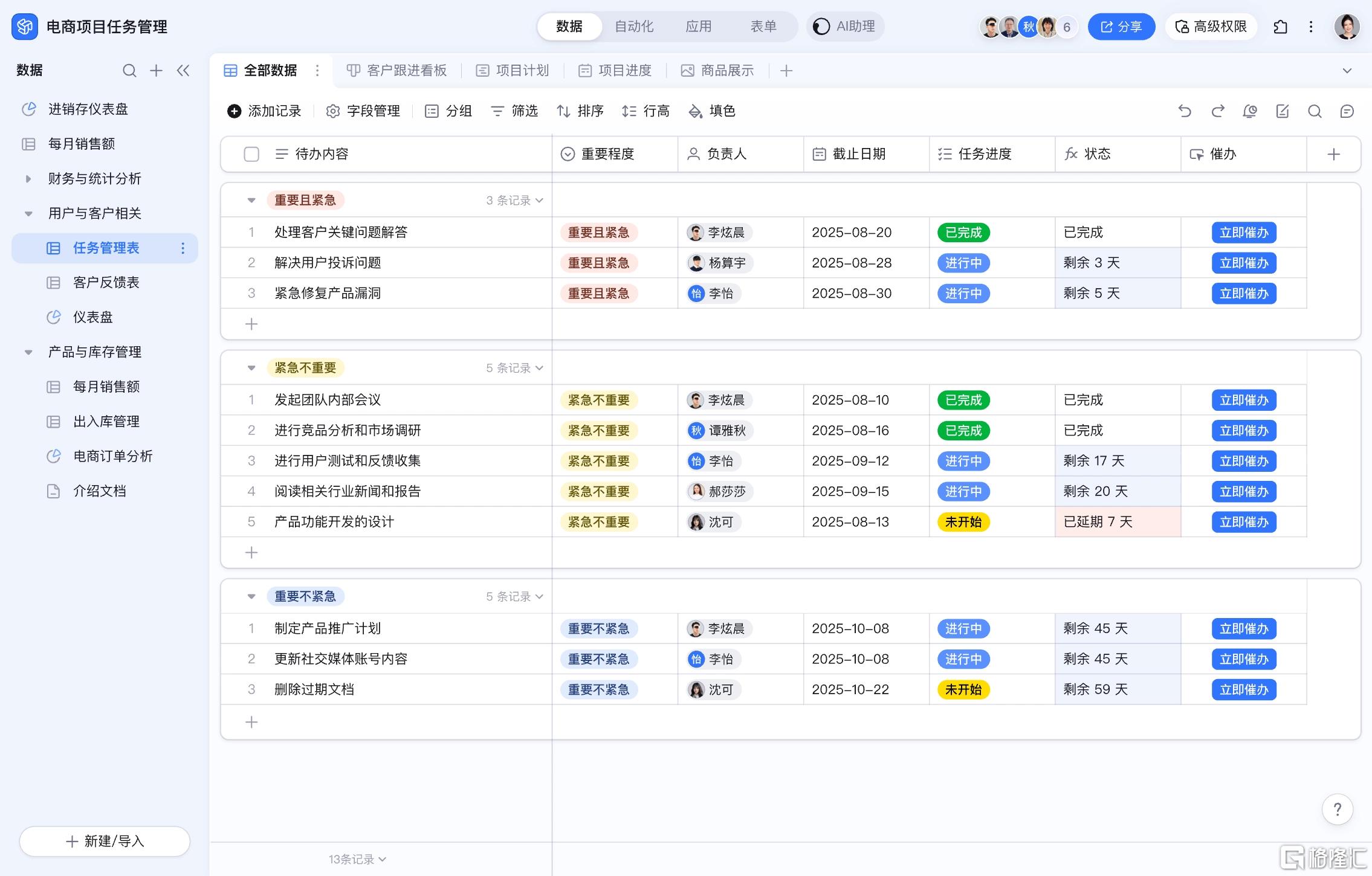Click the redo icon in toolbar
The height and width of the screenshot is (876, 1372).
(x=1217, y=111)
